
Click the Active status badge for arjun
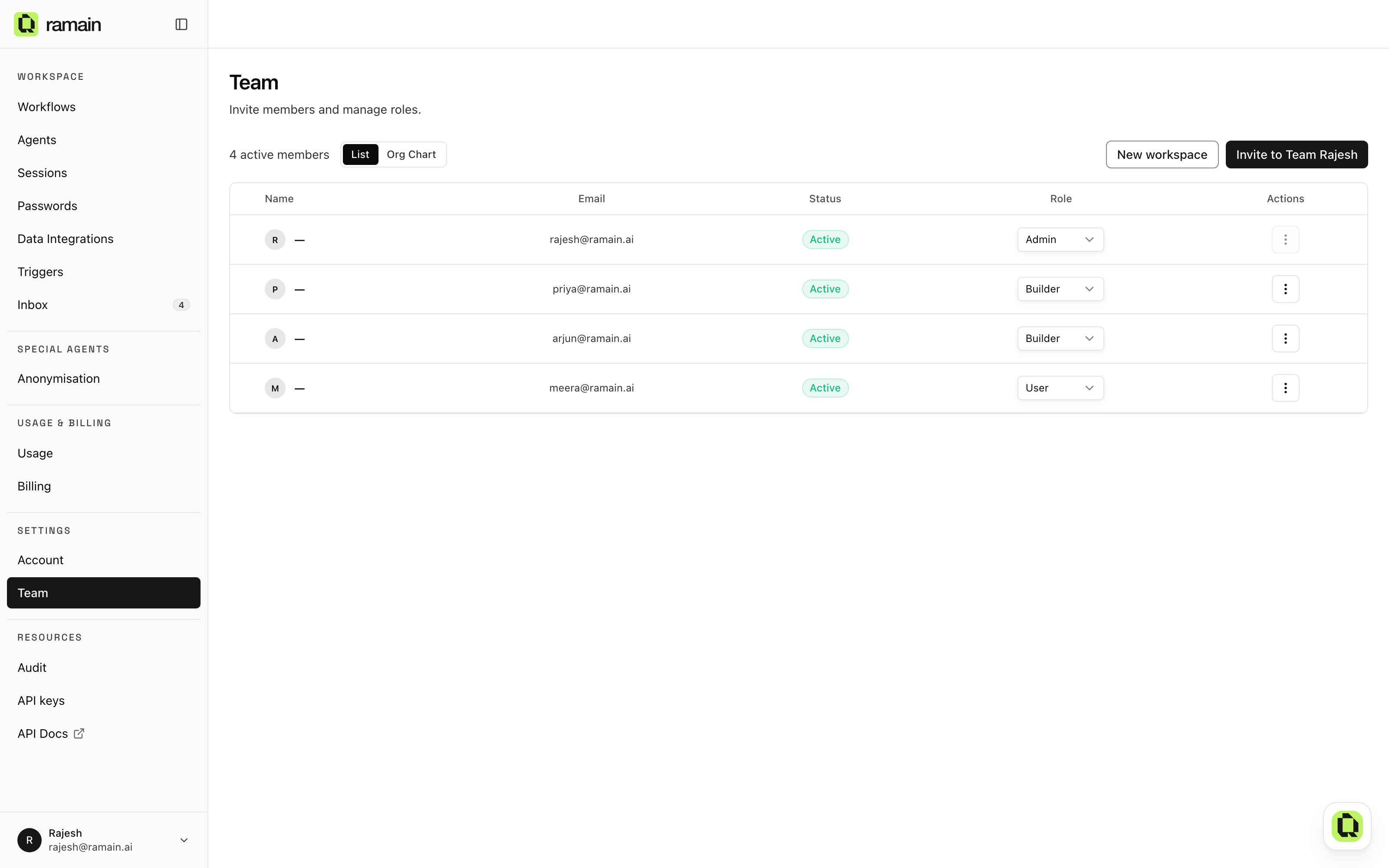pos(825,338)
